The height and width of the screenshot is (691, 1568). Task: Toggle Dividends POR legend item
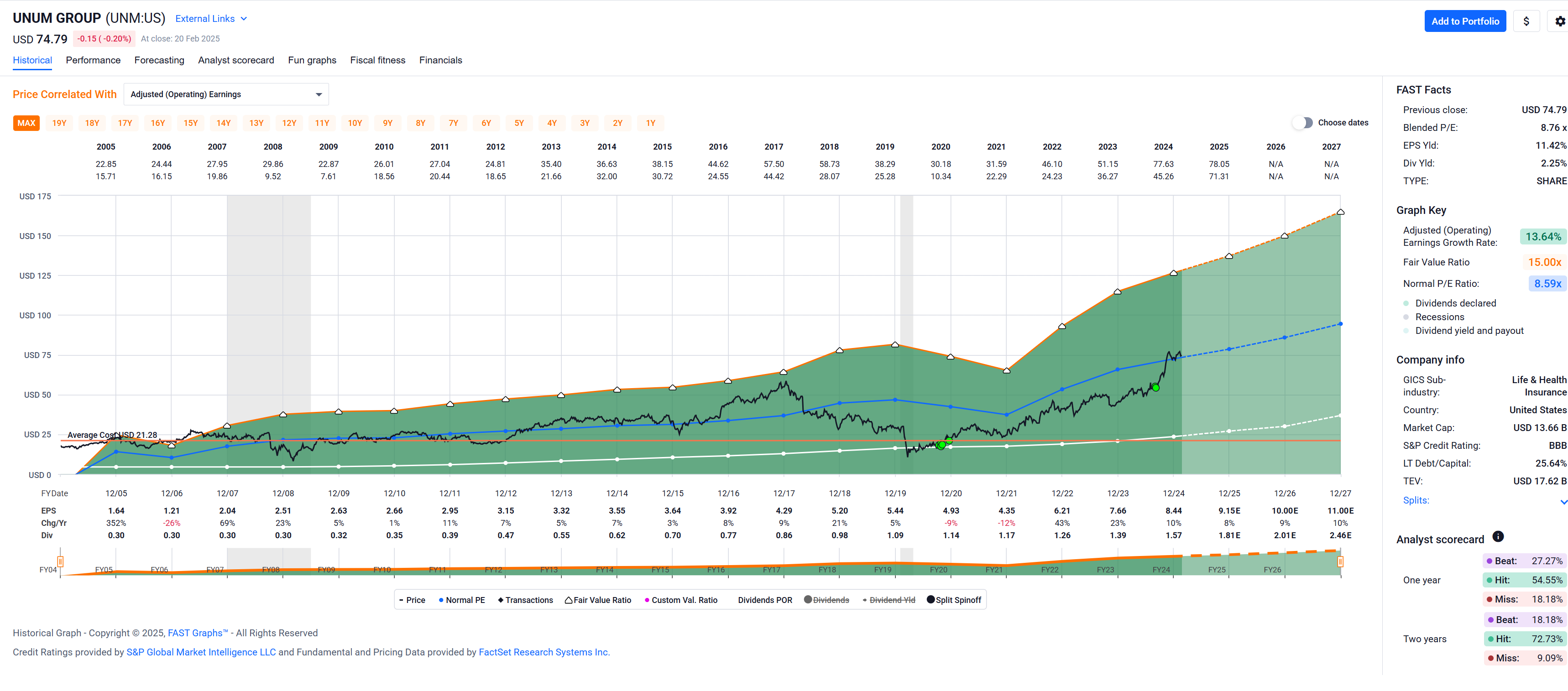[764, 600]
